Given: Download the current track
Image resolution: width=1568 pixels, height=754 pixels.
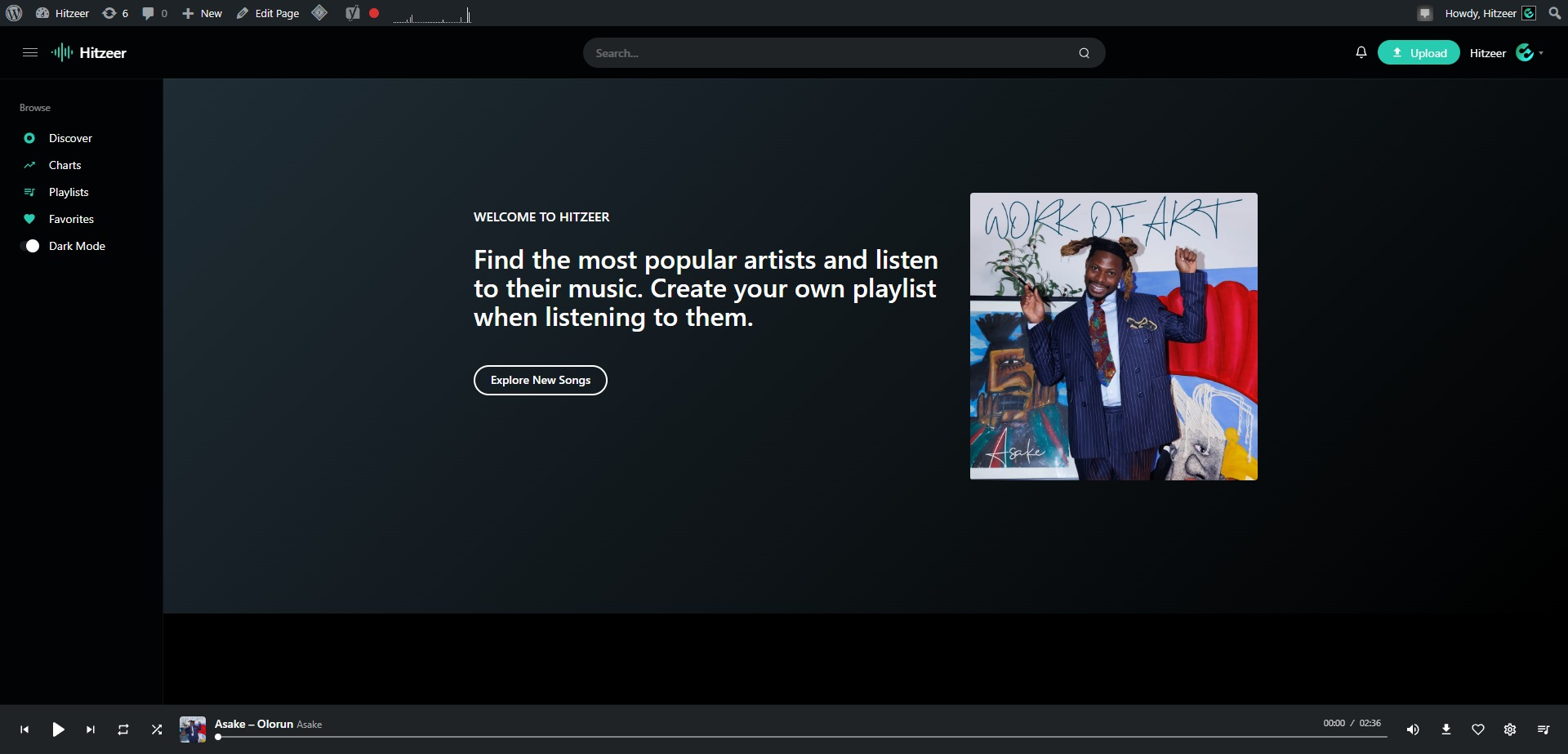Looking at the screenshot, I should pos(1446,729).
